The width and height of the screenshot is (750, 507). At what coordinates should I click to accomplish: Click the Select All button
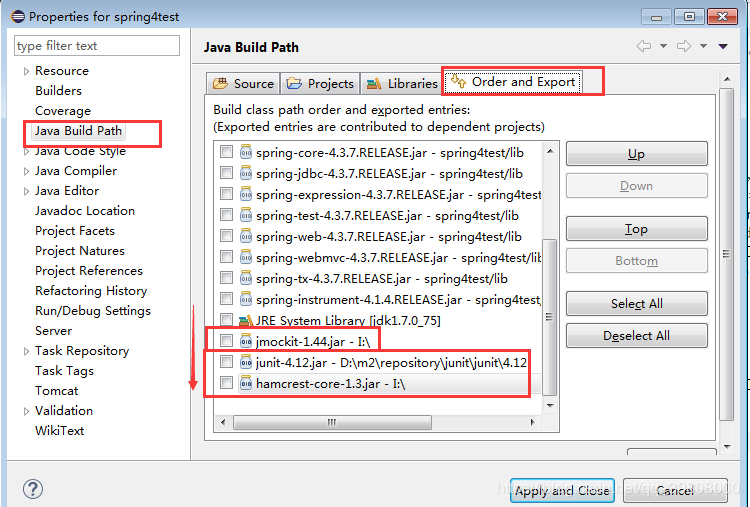(637, 303)
